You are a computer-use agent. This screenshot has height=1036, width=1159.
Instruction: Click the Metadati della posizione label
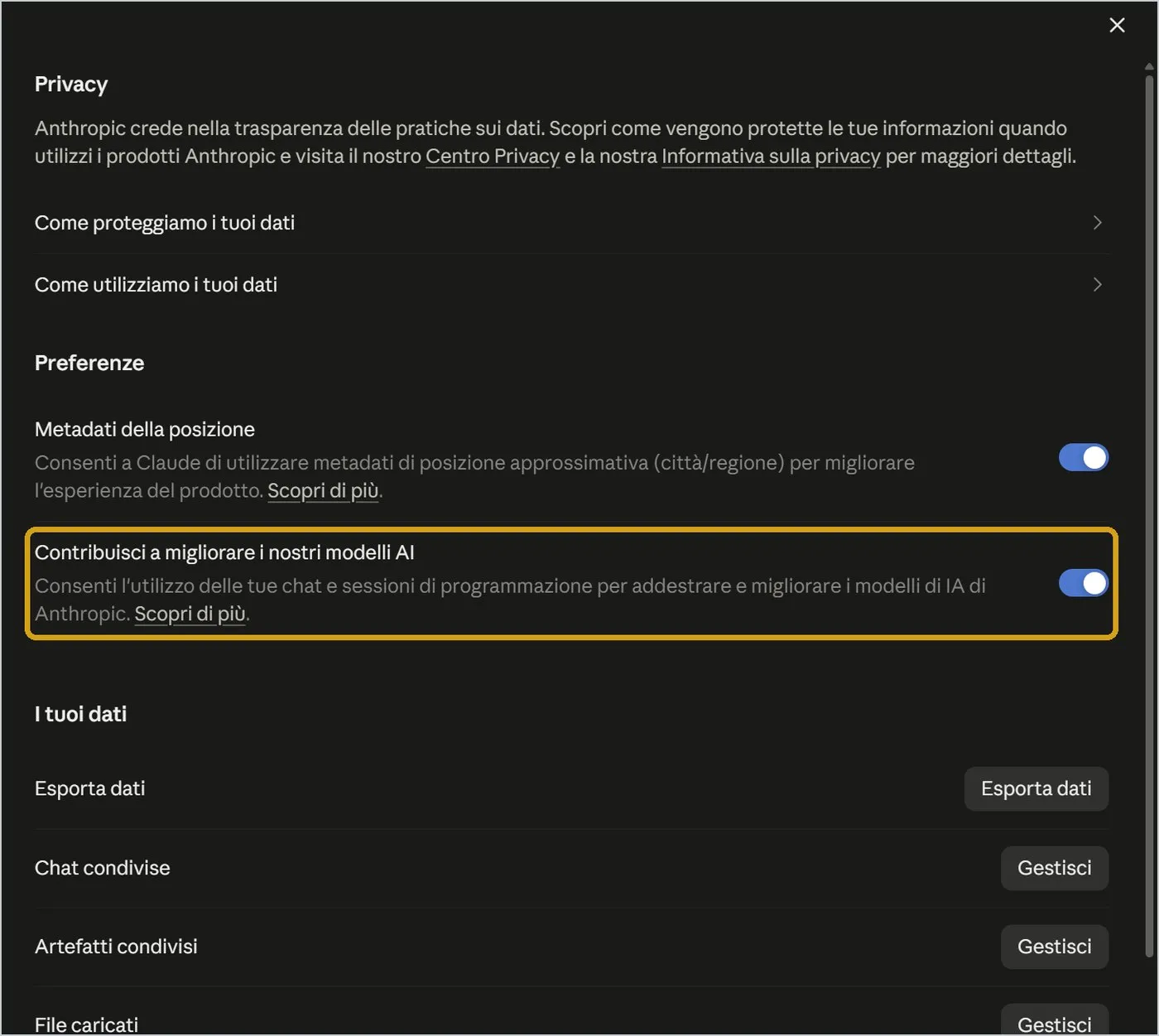point(145,429)
